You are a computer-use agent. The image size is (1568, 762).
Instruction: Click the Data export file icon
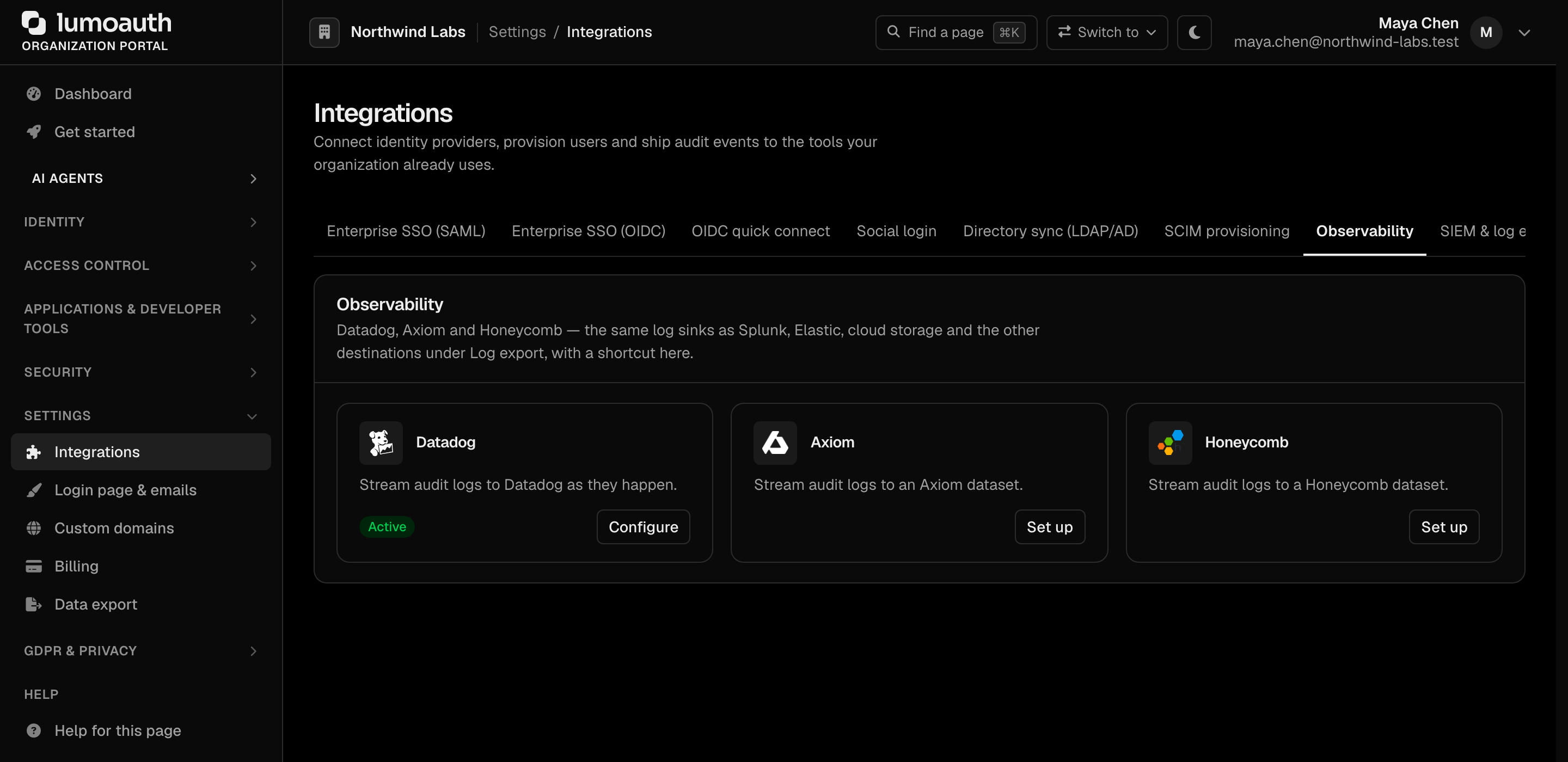33,604
